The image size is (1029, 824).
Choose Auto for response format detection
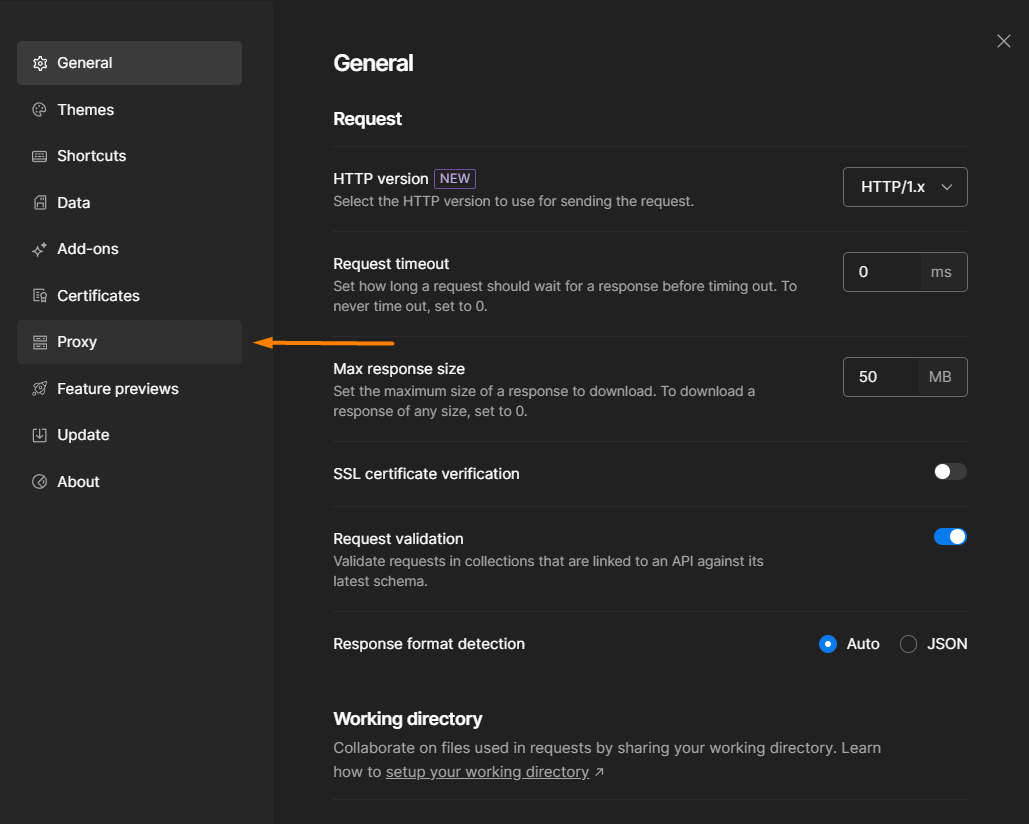(x=828, y=644)
